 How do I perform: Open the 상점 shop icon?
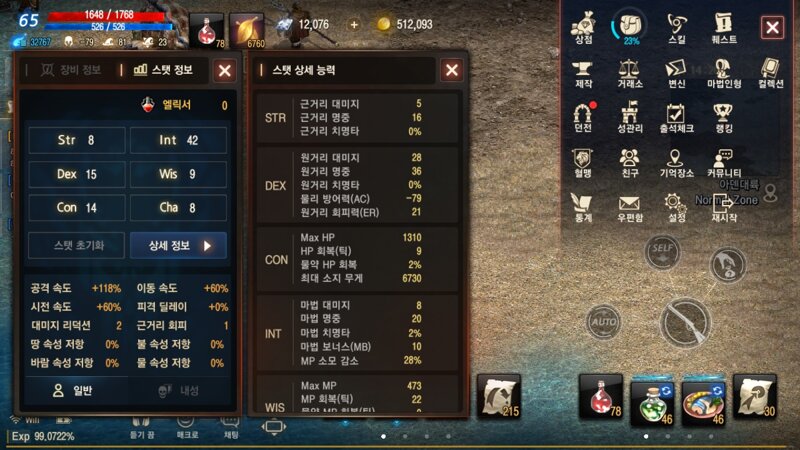point(583,27)
